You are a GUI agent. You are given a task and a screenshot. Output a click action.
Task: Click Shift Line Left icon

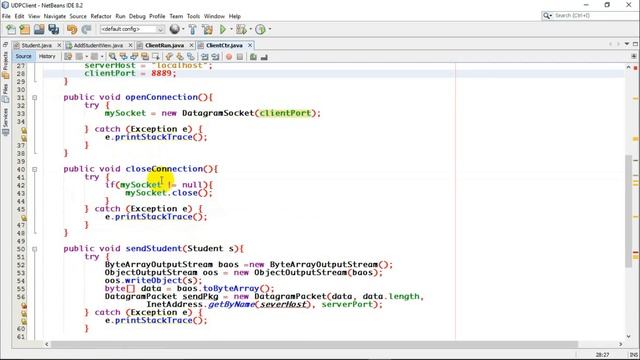pyautogui.click(x=204, y=57)
